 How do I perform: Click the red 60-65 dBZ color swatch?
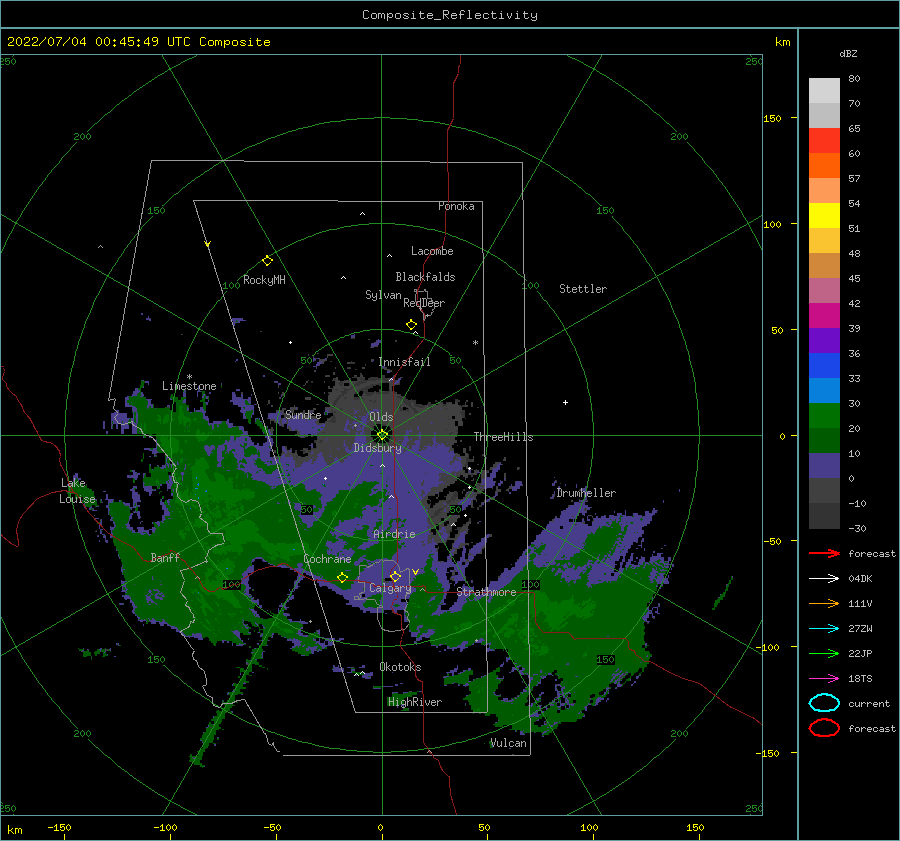click(824, 141)
